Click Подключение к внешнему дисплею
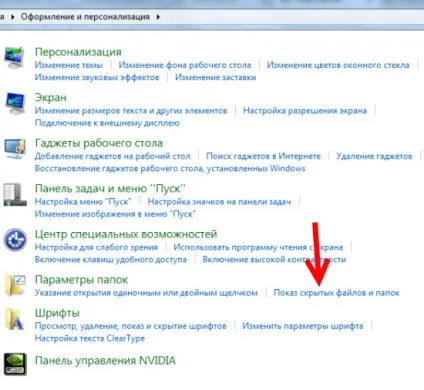424x390 pixels. pos(107,123)
